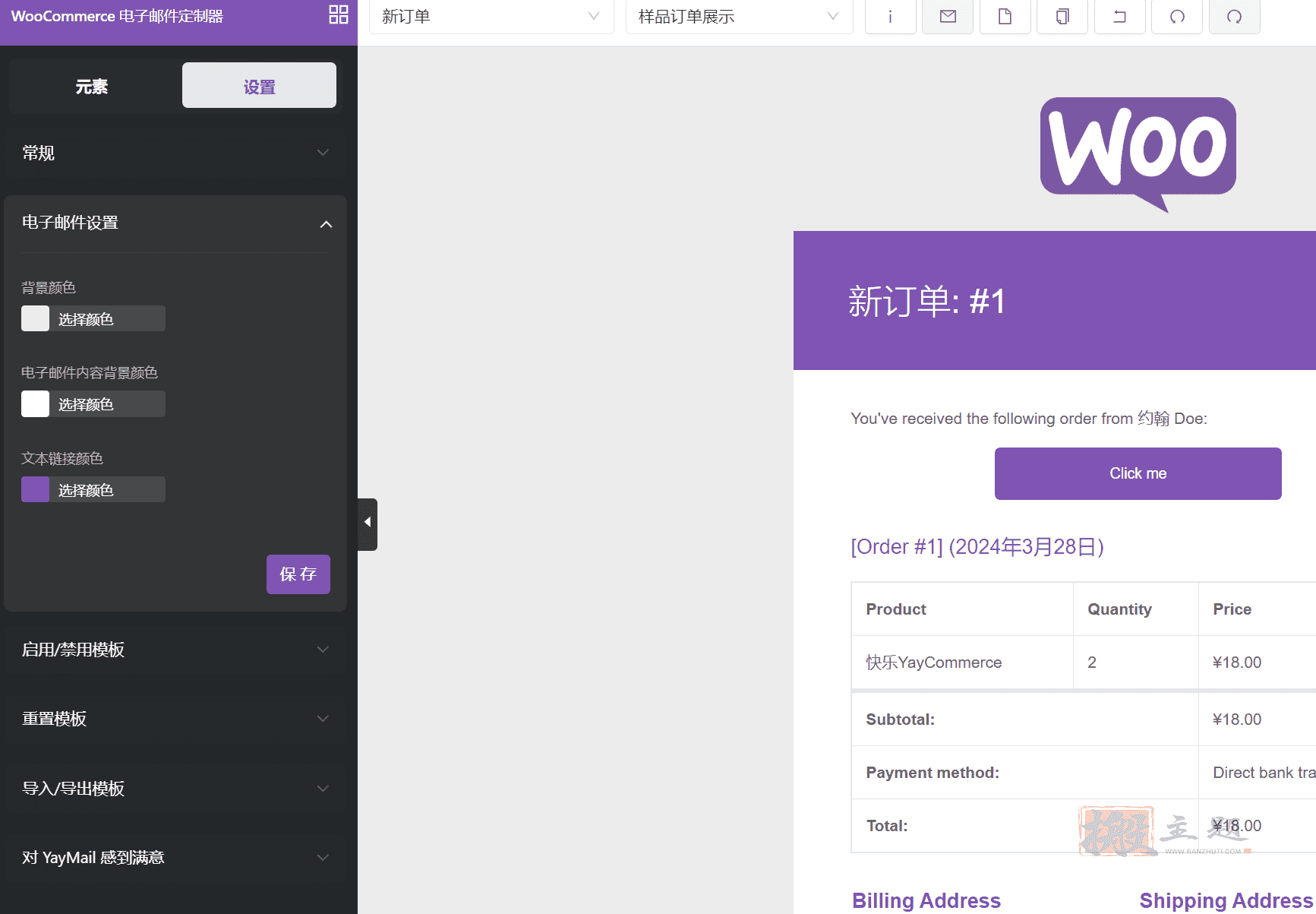Expand the 导入/导出模板 section
The image size is (1316, 914).
point(175,789)
